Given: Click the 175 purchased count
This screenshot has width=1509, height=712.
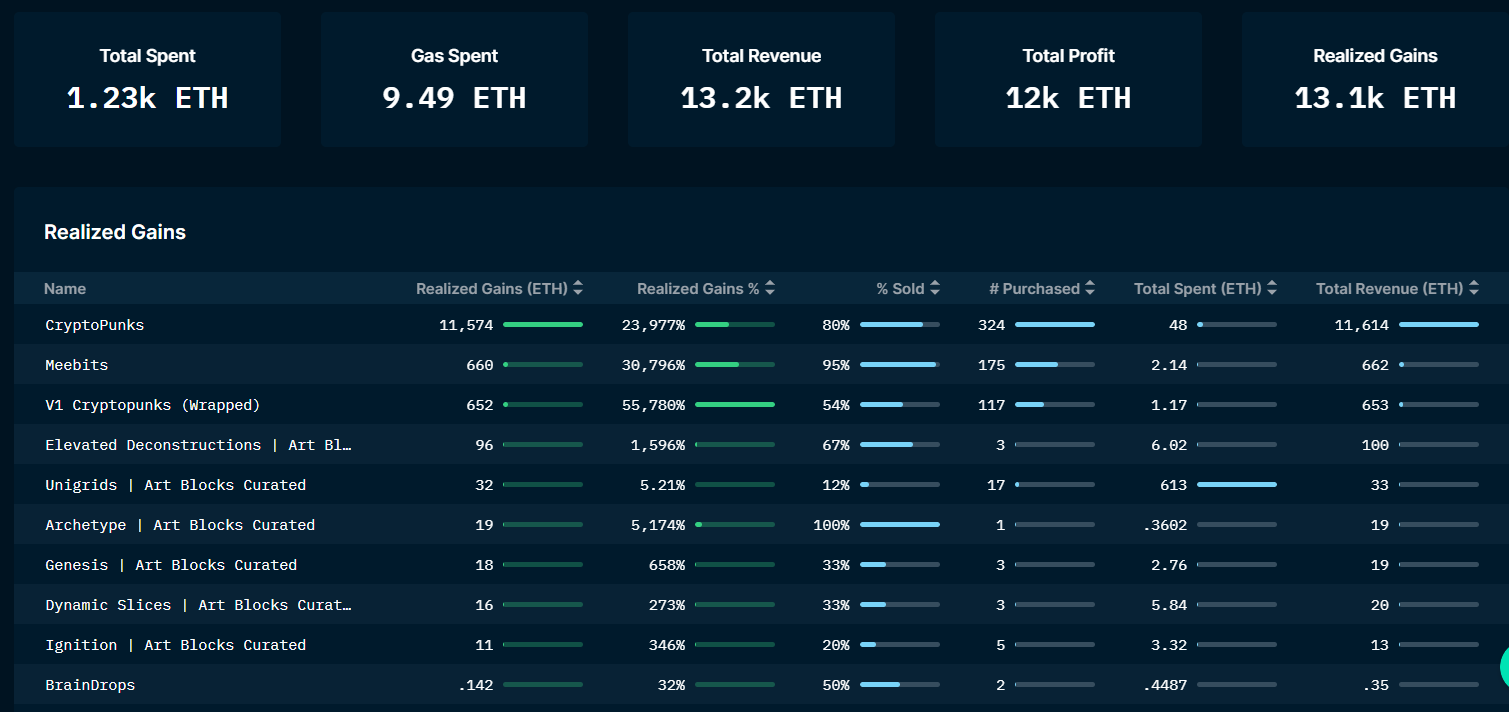Looking at the screenshot, I should (x=992, y=365).
